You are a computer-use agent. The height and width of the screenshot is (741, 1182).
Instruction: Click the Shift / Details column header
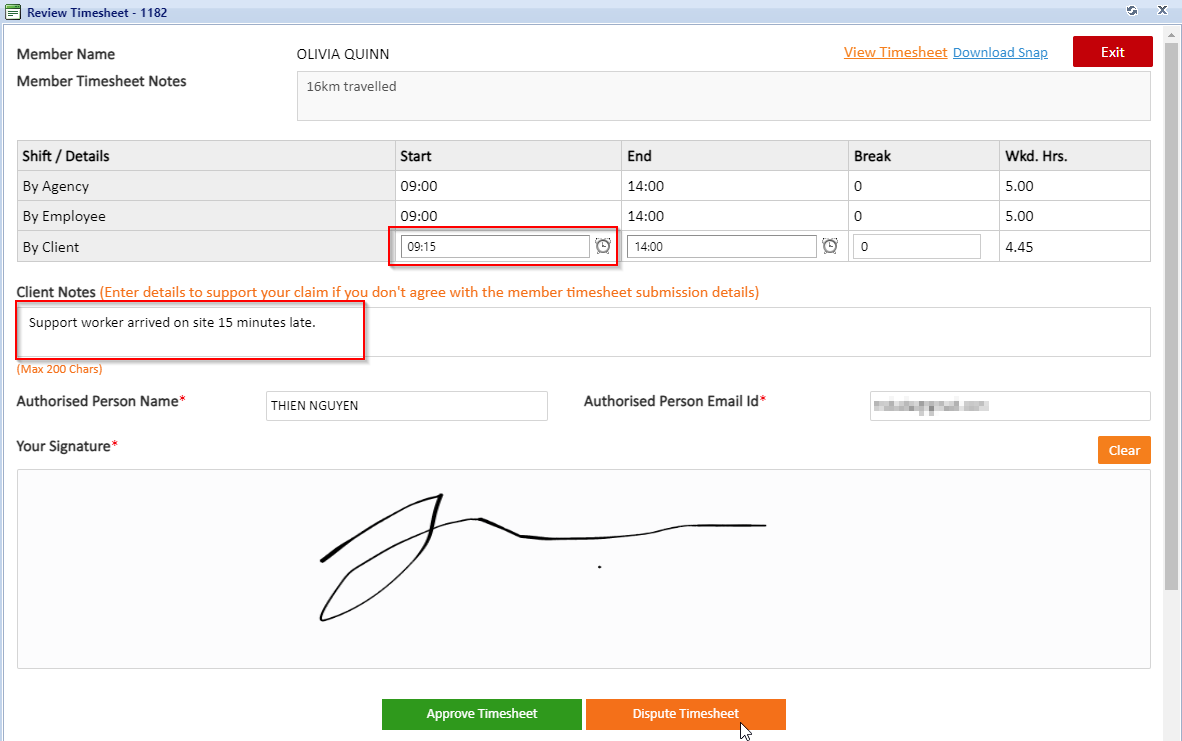pos(66,156)
